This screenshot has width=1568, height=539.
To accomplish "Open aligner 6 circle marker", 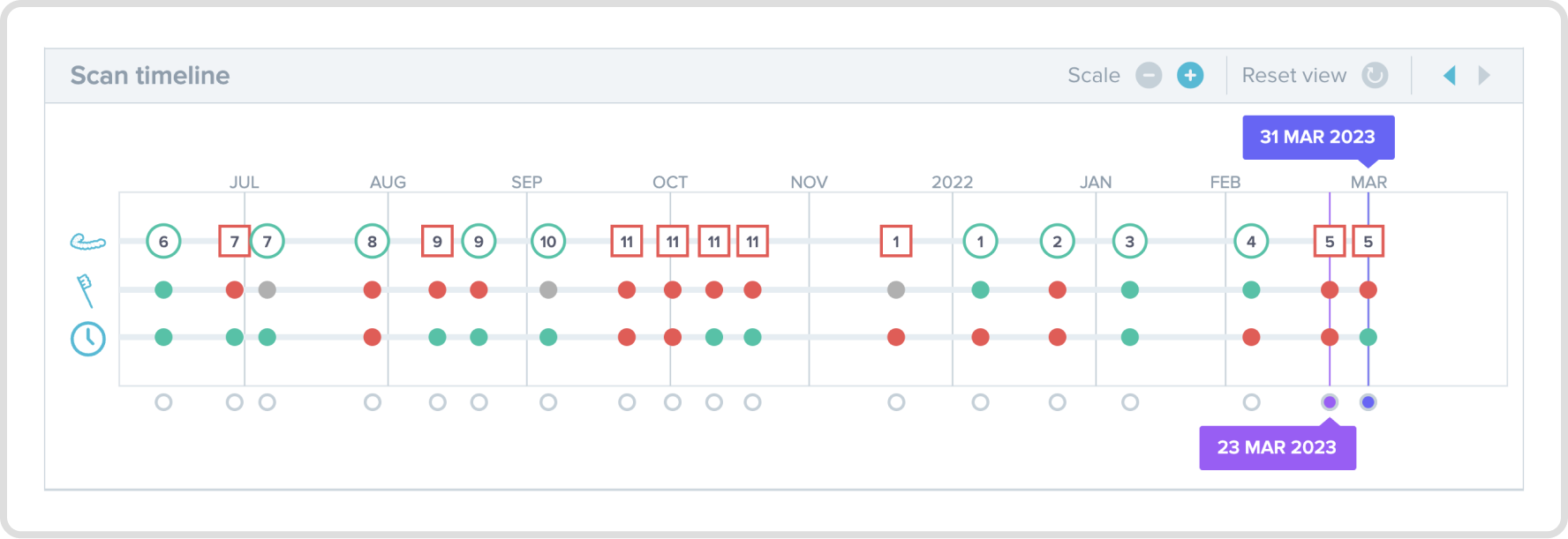I will pyautogui.click(x=163, y=242).
